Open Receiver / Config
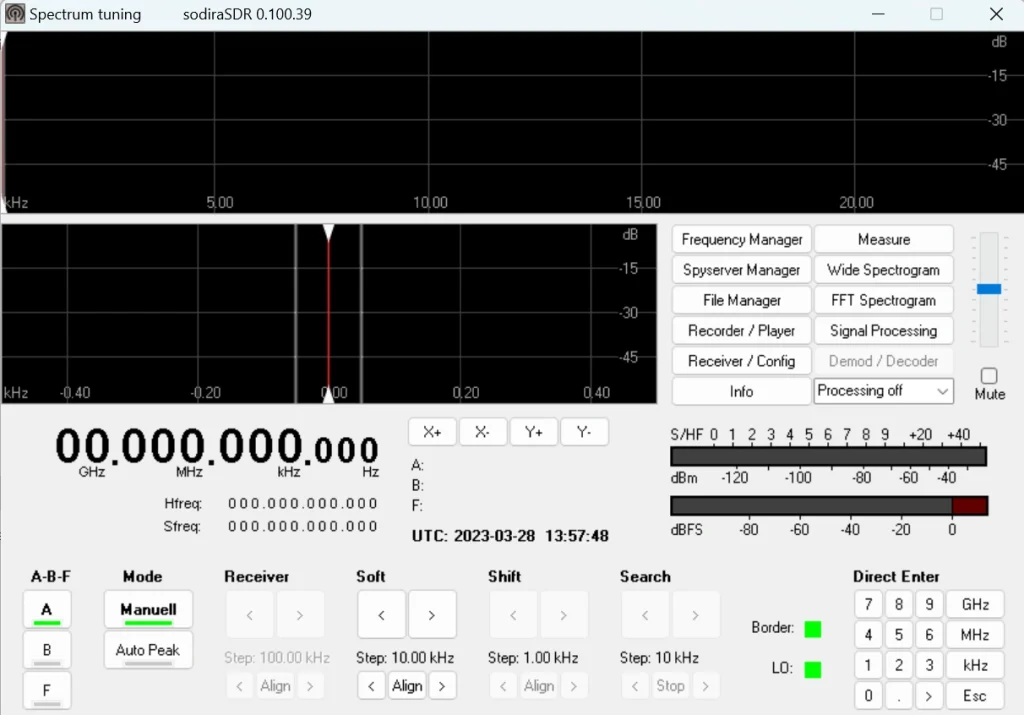 click(741, 361)
